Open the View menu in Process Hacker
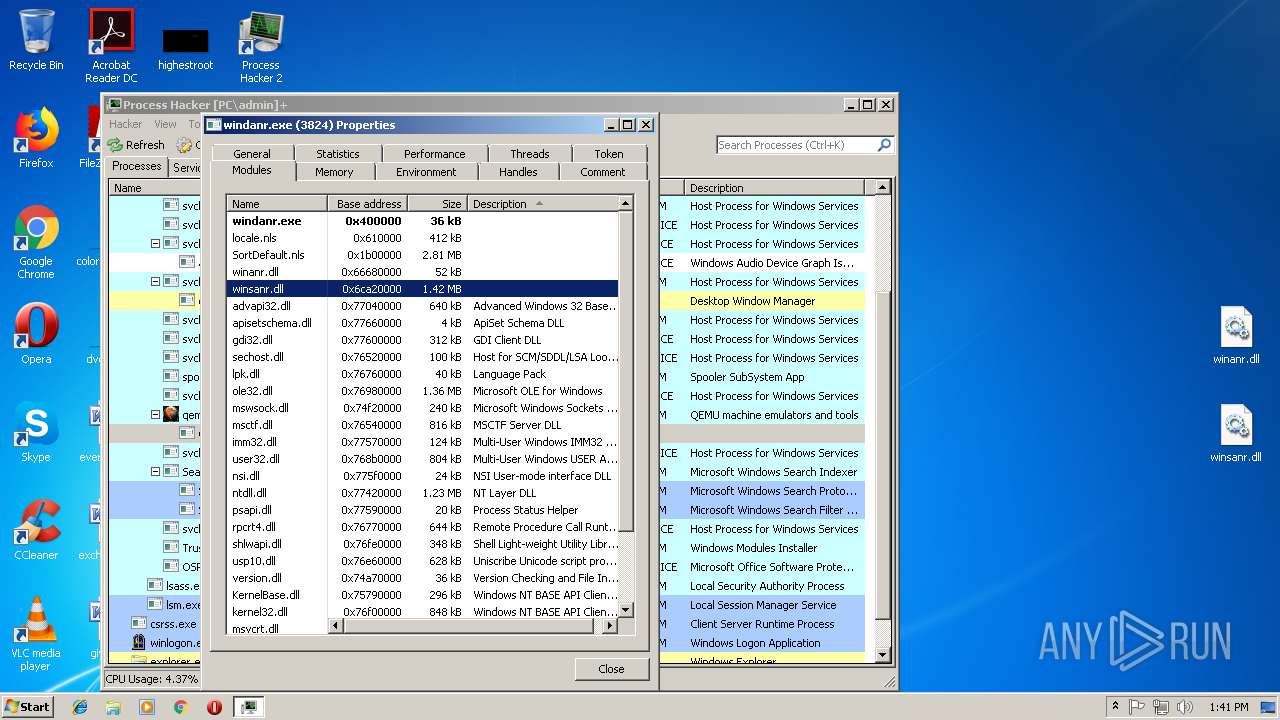Screen dimensions: 1280x720 [166, 125]
